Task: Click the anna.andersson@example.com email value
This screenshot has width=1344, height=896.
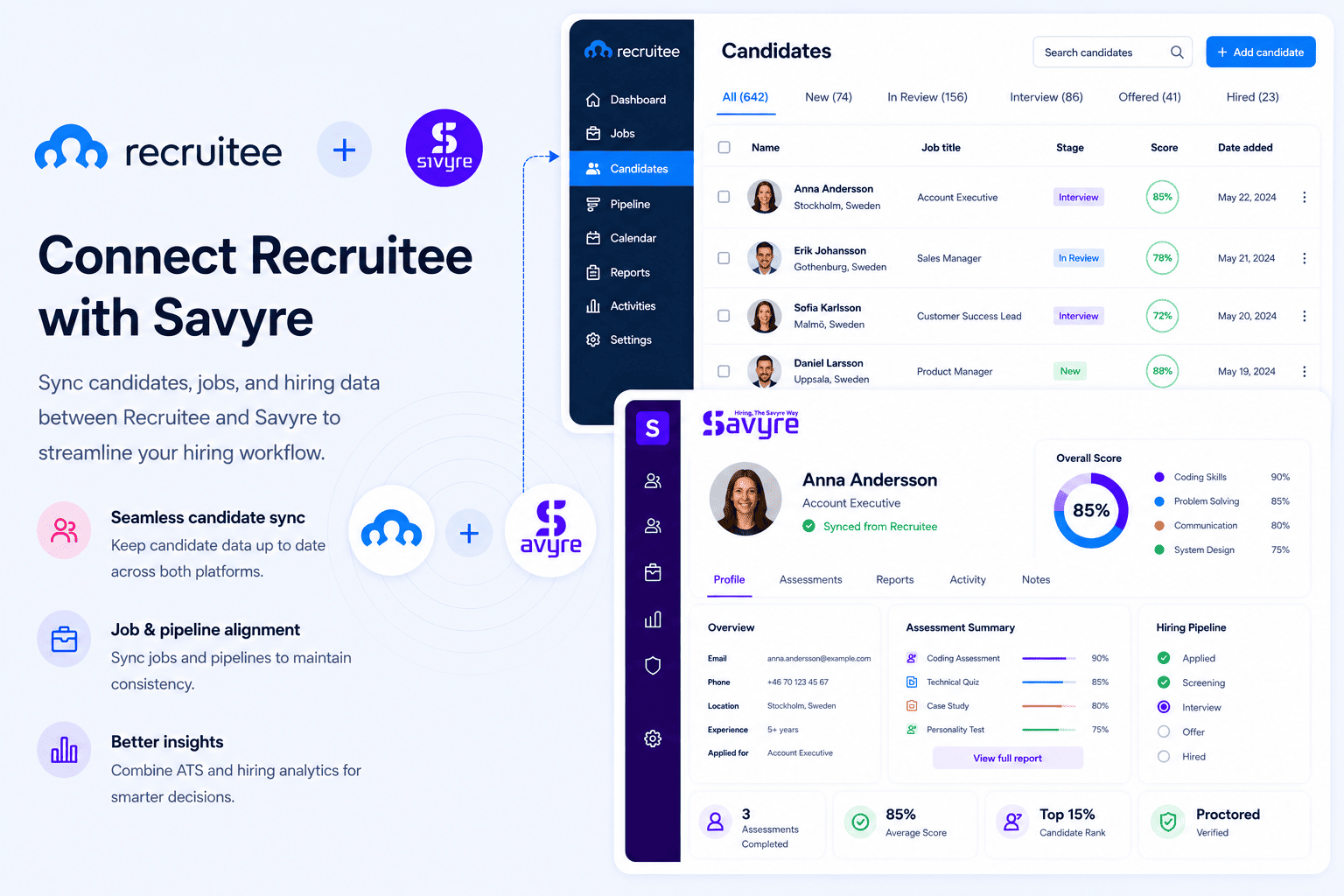Action: 819,658
